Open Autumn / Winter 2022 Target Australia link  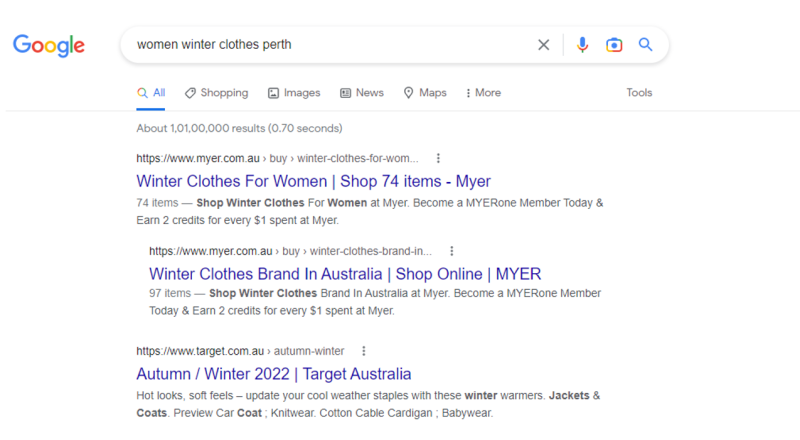tap(273, 374)
